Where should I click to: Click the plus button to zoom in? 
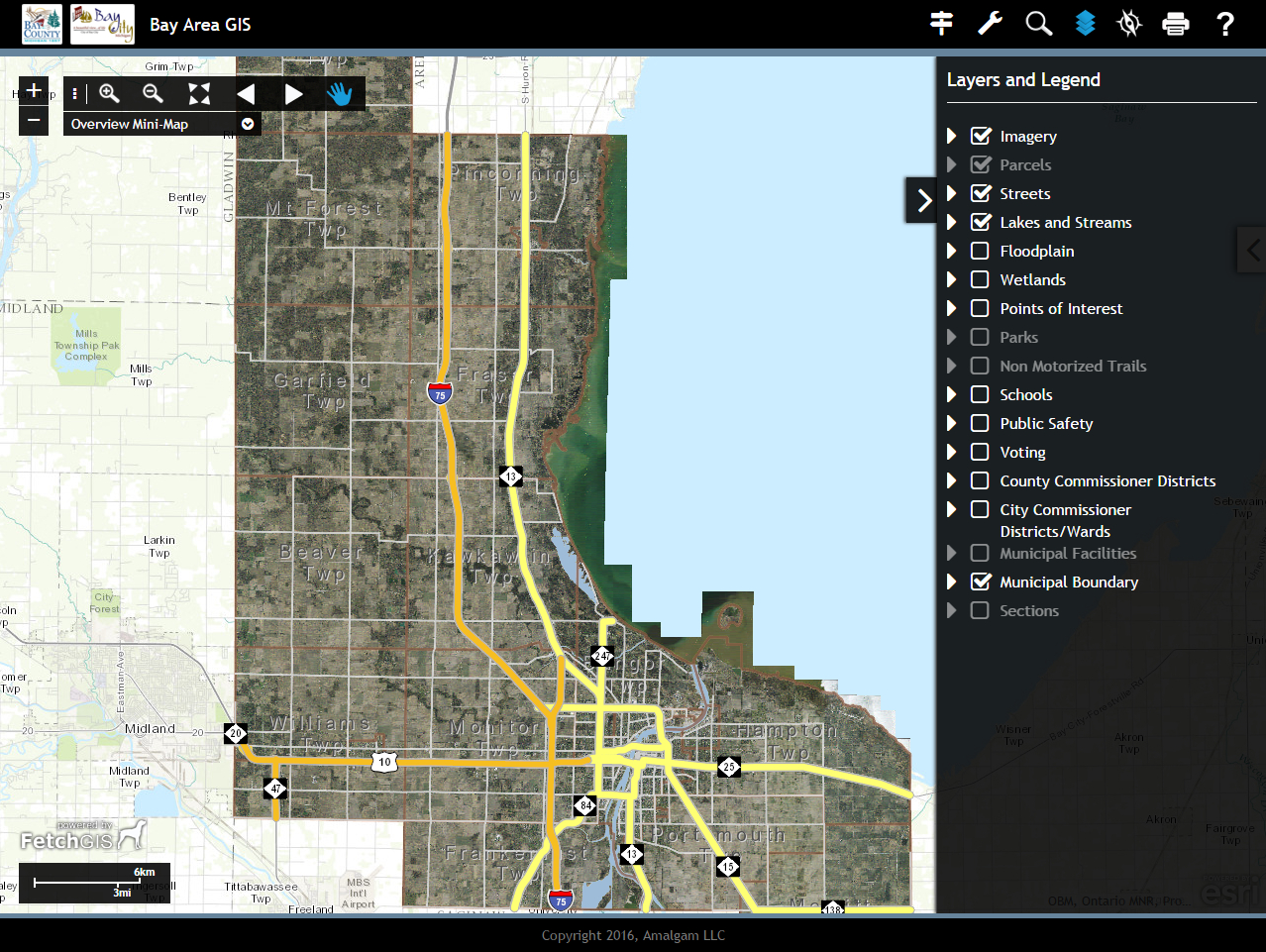tap(34, 91)
